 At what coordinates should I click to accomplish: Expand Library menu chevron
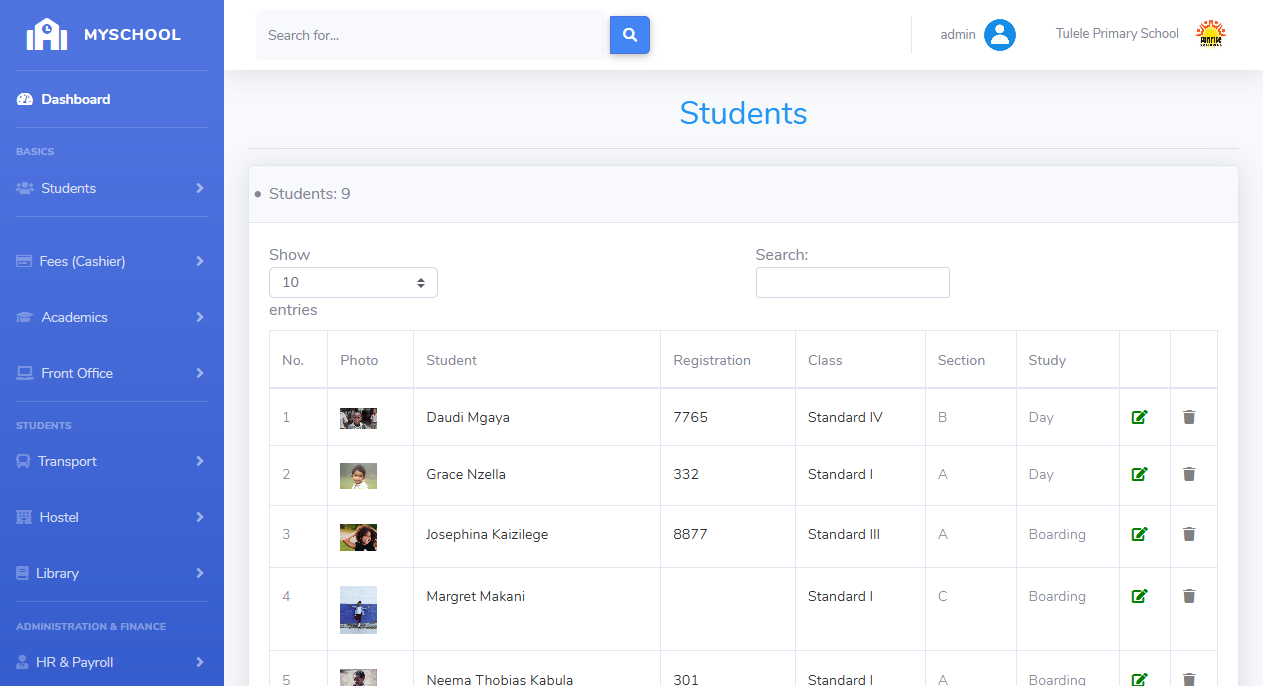coord(200,573)
